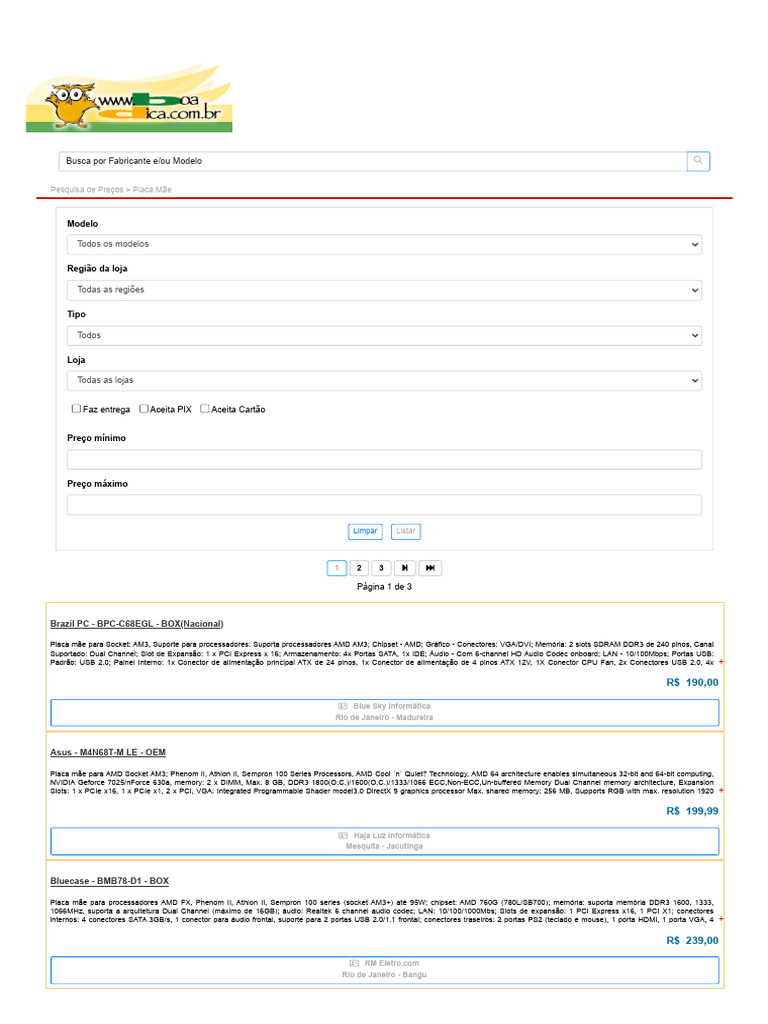The width and height of the screenshot is (768, 1024).
Task: Tick the Aceita PIX checkbox
Action: click(x=144, y=409)
